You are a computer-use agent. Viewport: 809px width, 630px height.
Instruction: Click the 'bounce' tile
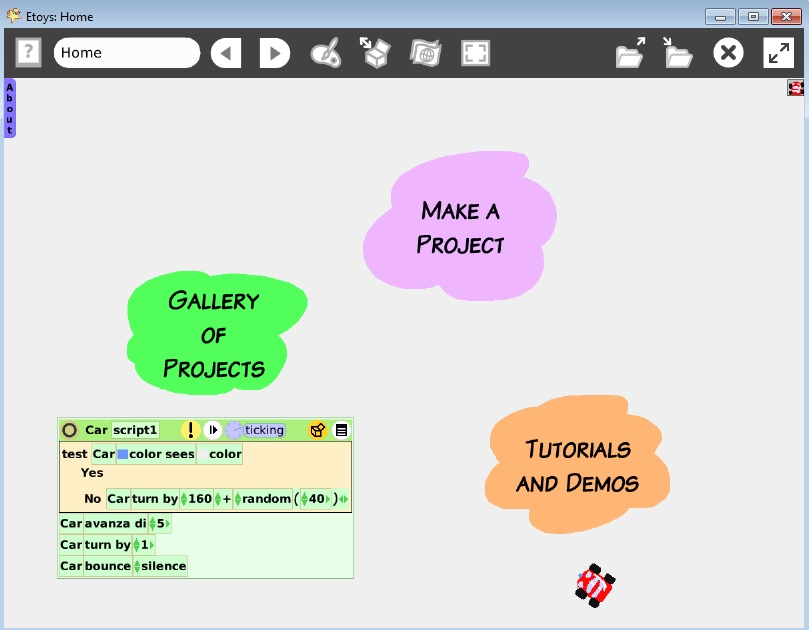pos(107,566)
